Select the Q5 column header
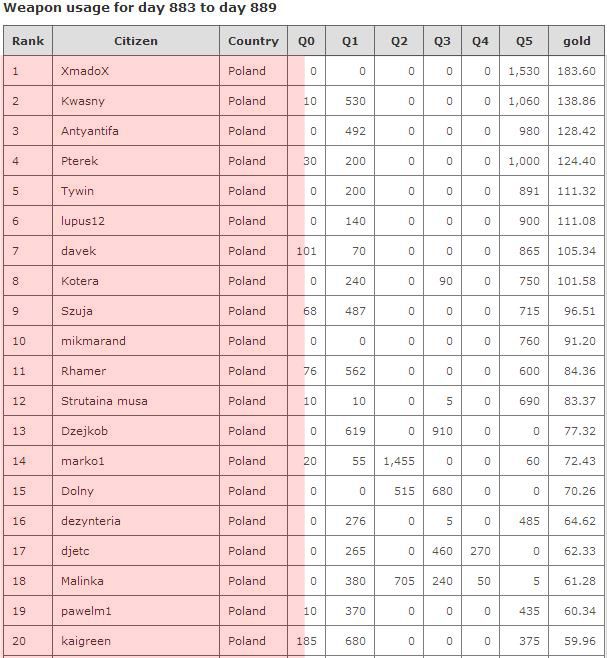The height and width of the screenshot is (658, 607). click(x=524, y=41)
